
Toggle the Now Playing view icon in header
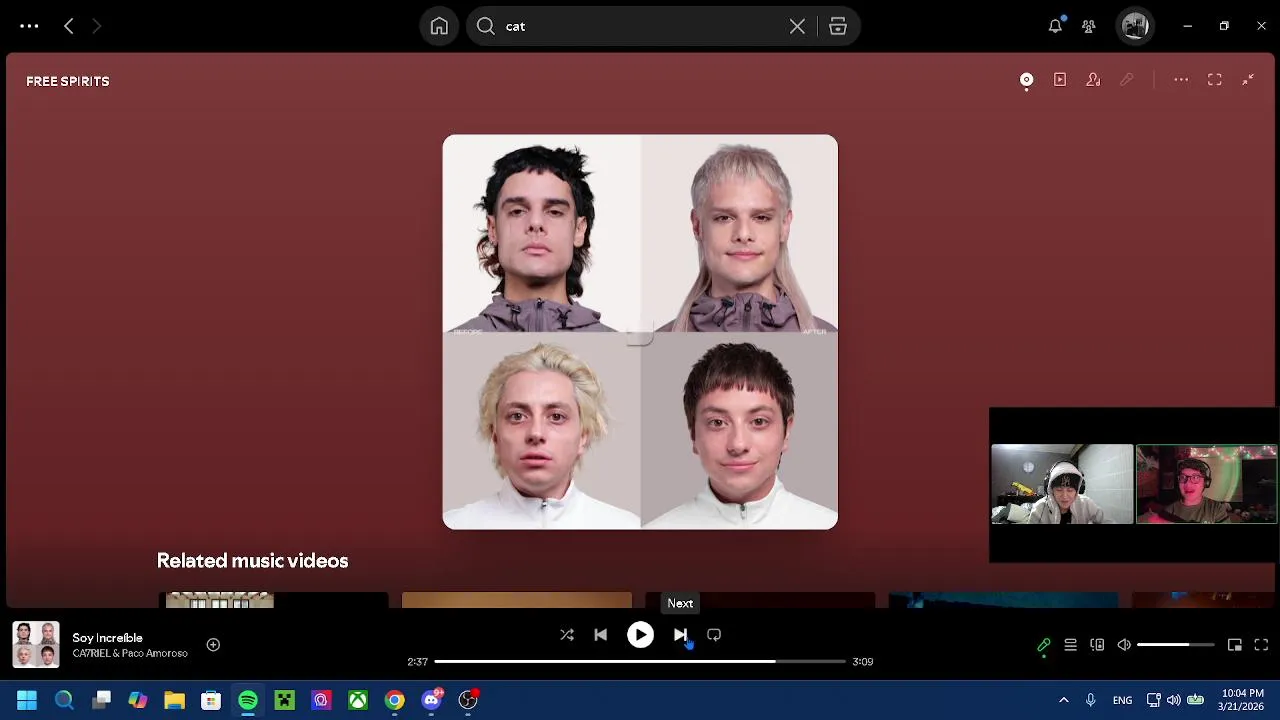tap(1026, 80)
